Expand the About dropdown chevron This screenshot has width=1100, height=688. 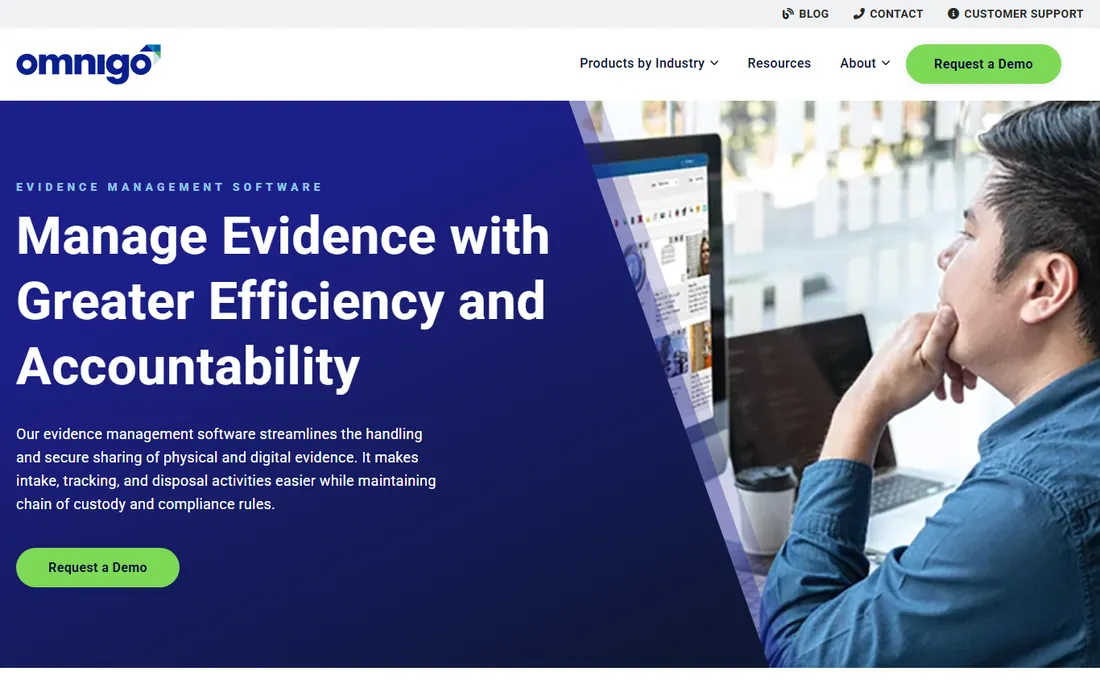tap(885, 63)
